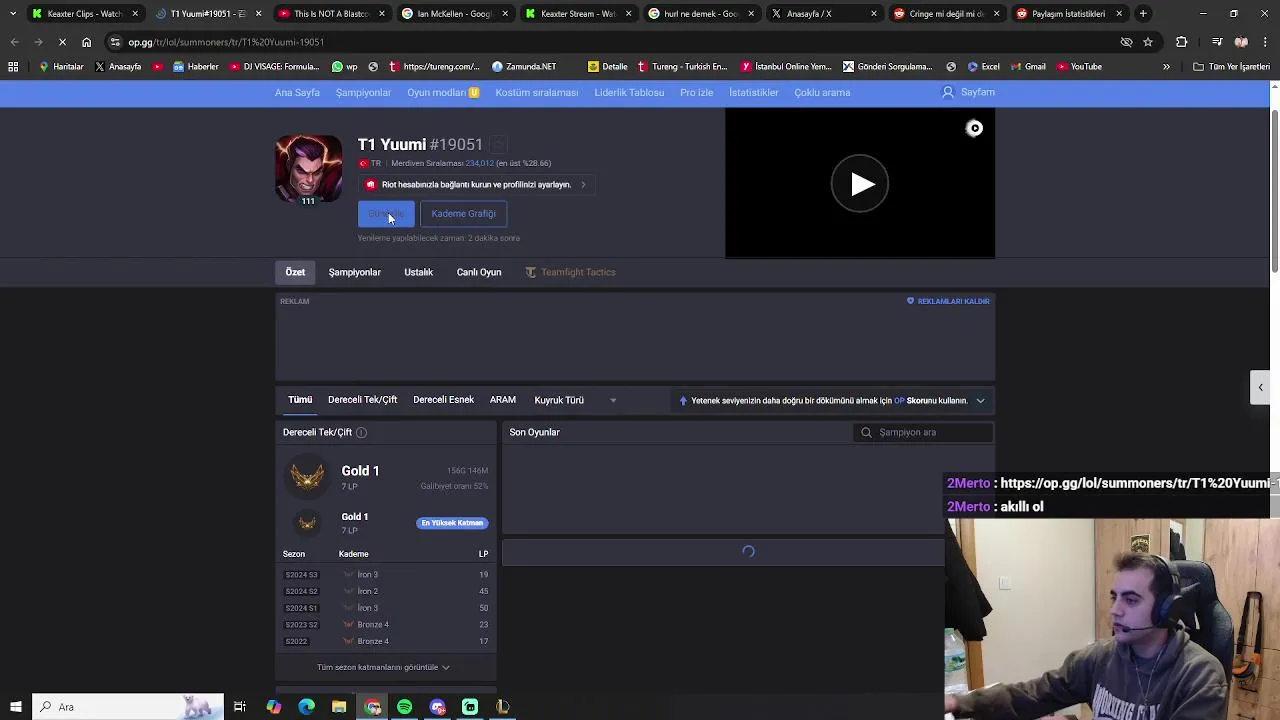Open Haritalar maps bookmark
This screenshot has height=720, width=1280.
pyautogui.click(x=61, y=67)
